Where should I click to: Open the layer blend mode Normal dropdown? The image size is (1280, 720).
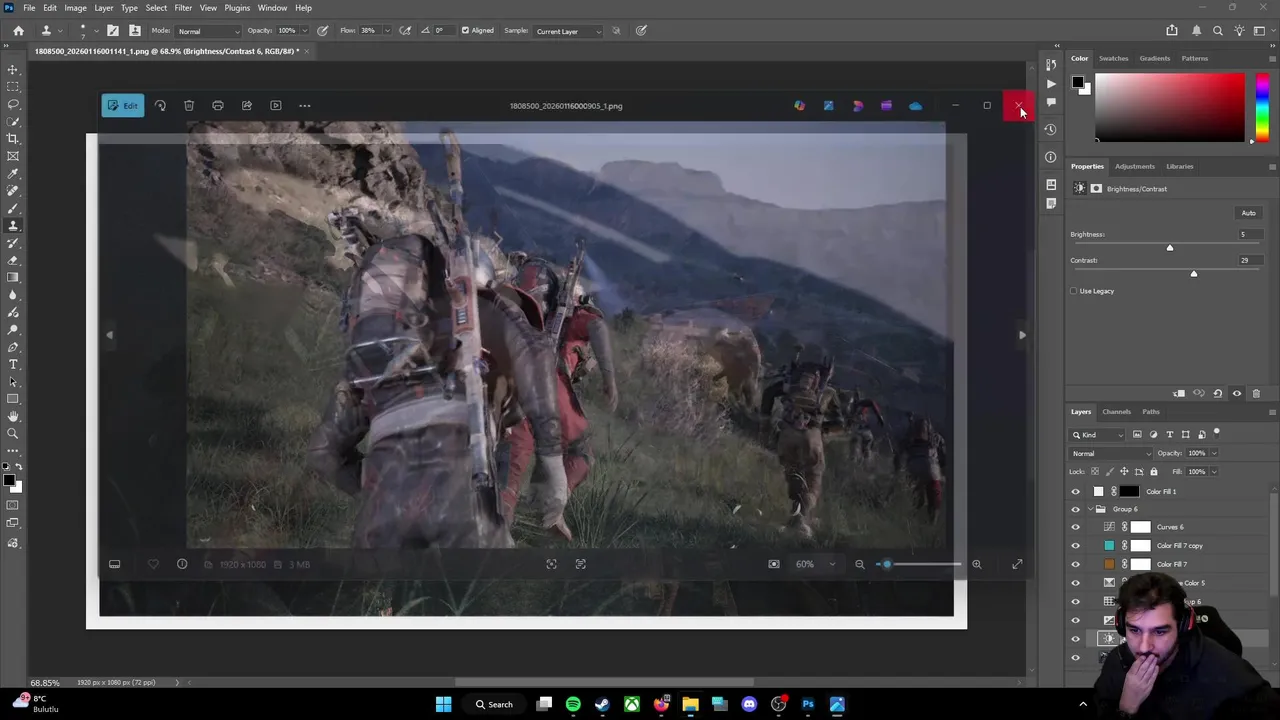pyautogui.click(x=1111, y=453)
